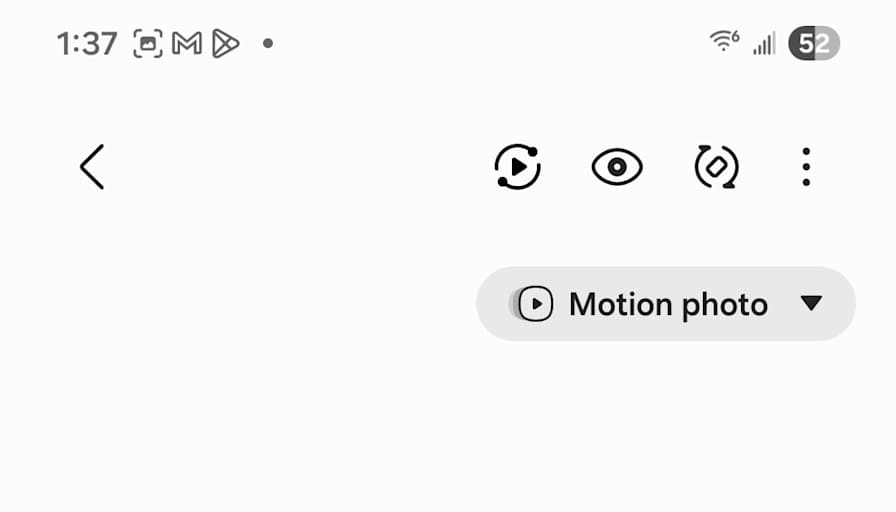
Task: Play the motion photo from the top toolbar
Action: tap(517, 167)
